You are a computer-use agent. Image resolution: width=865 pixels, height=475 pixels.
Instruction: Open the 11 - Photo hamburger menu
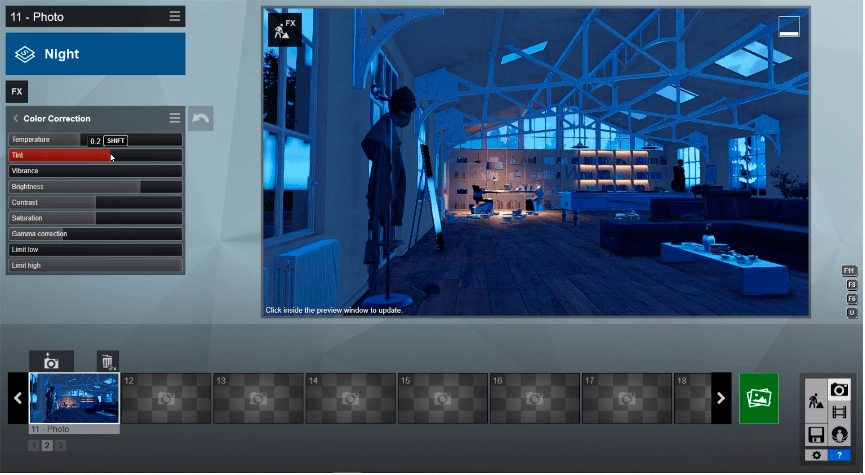pos(175,16)
